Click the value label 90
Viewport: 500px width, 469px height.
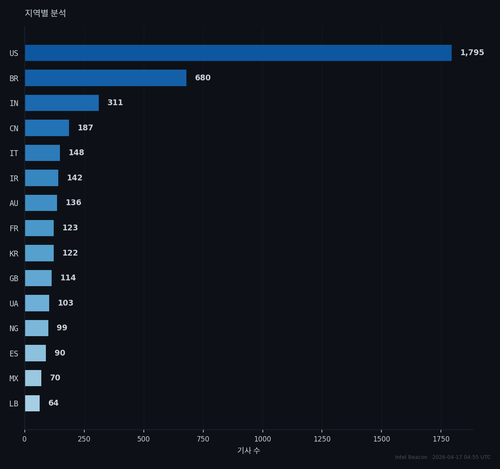pos(60,353)
